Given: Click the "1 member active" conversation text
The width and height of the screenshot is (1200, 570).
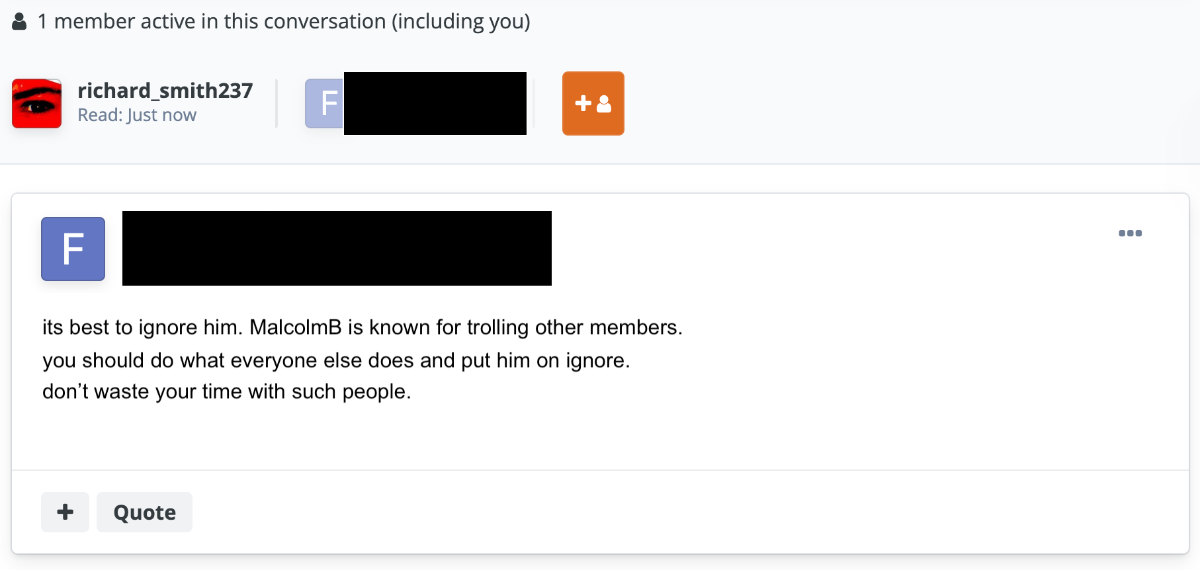Looking at the screenshot, I should (x=283, y=22).
